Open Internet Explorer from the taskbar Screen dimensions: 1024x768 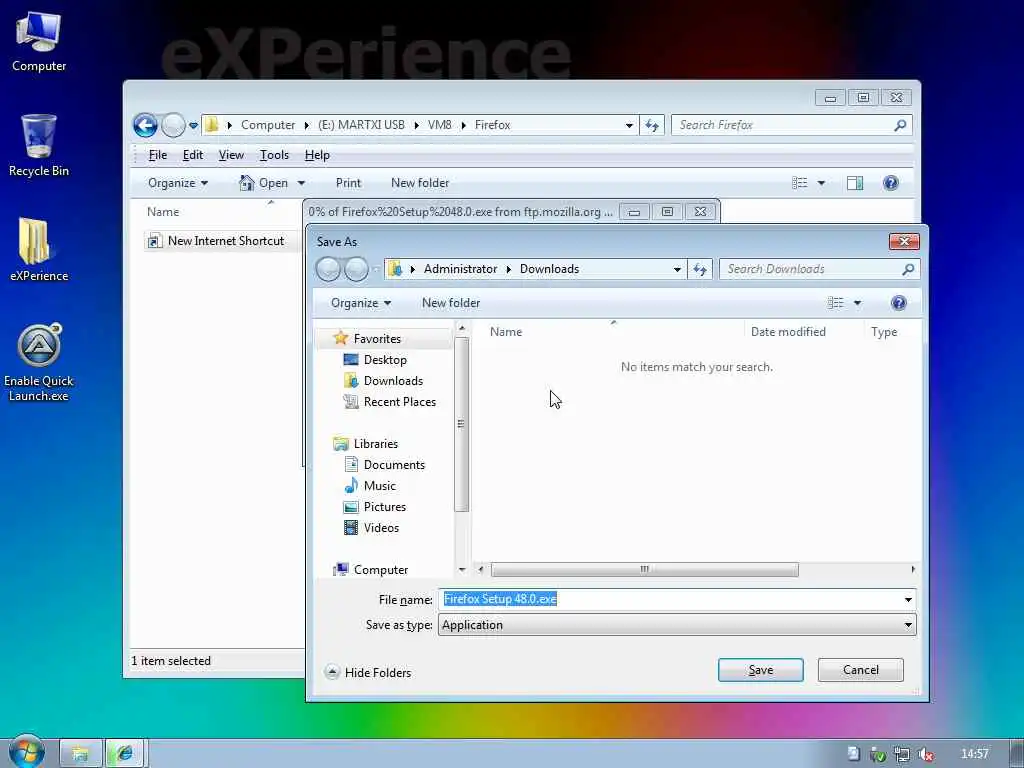(x=125, y=754)
